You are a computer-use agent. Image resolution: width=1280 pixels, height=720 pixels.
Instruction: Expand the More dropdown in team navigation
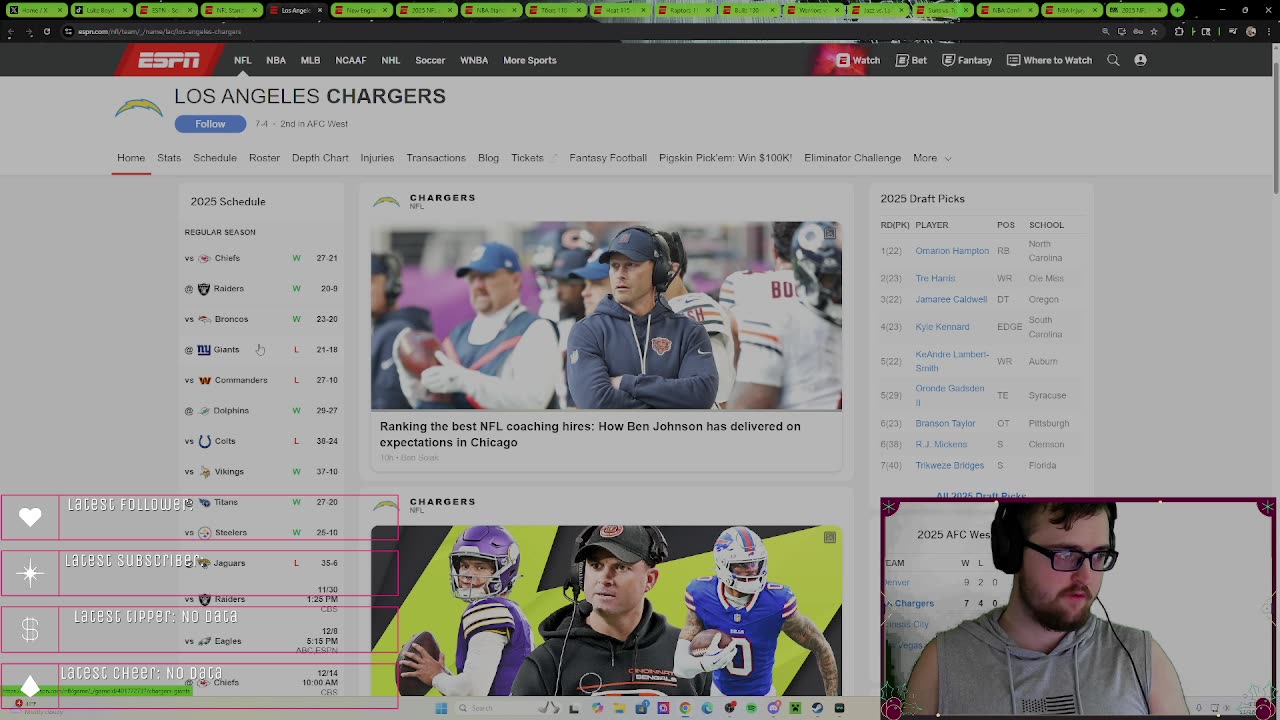931,158
